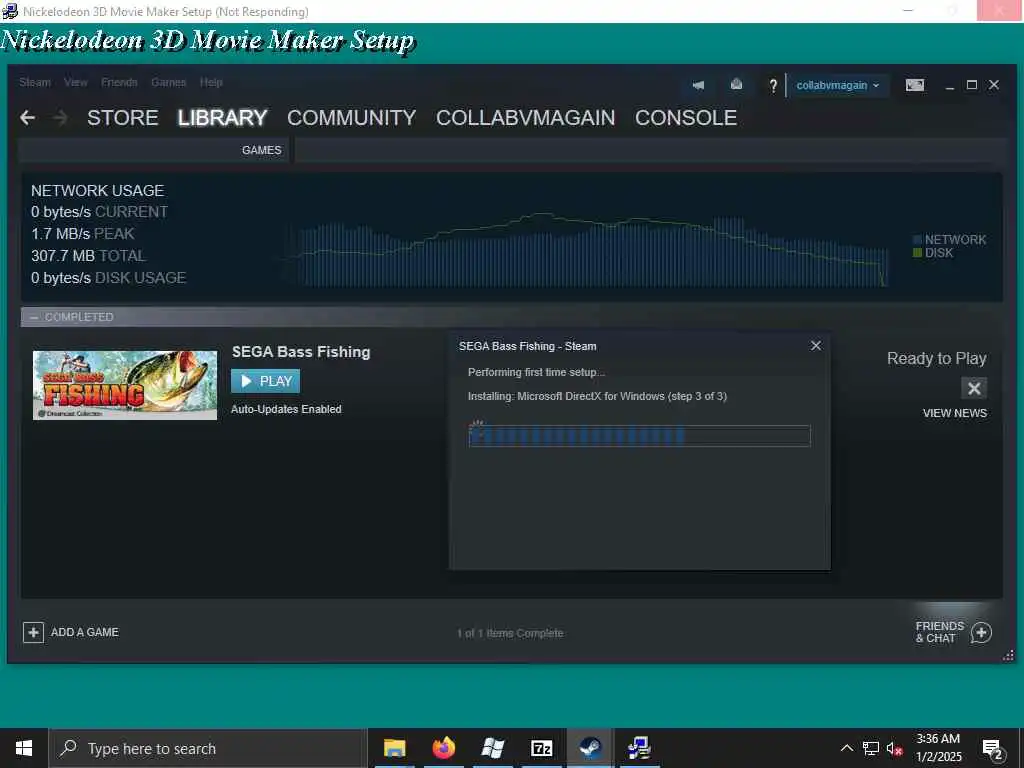Click the muted volume tray icon
Viewport: 1024px width, 768px height.
click(x=894, y=748)
